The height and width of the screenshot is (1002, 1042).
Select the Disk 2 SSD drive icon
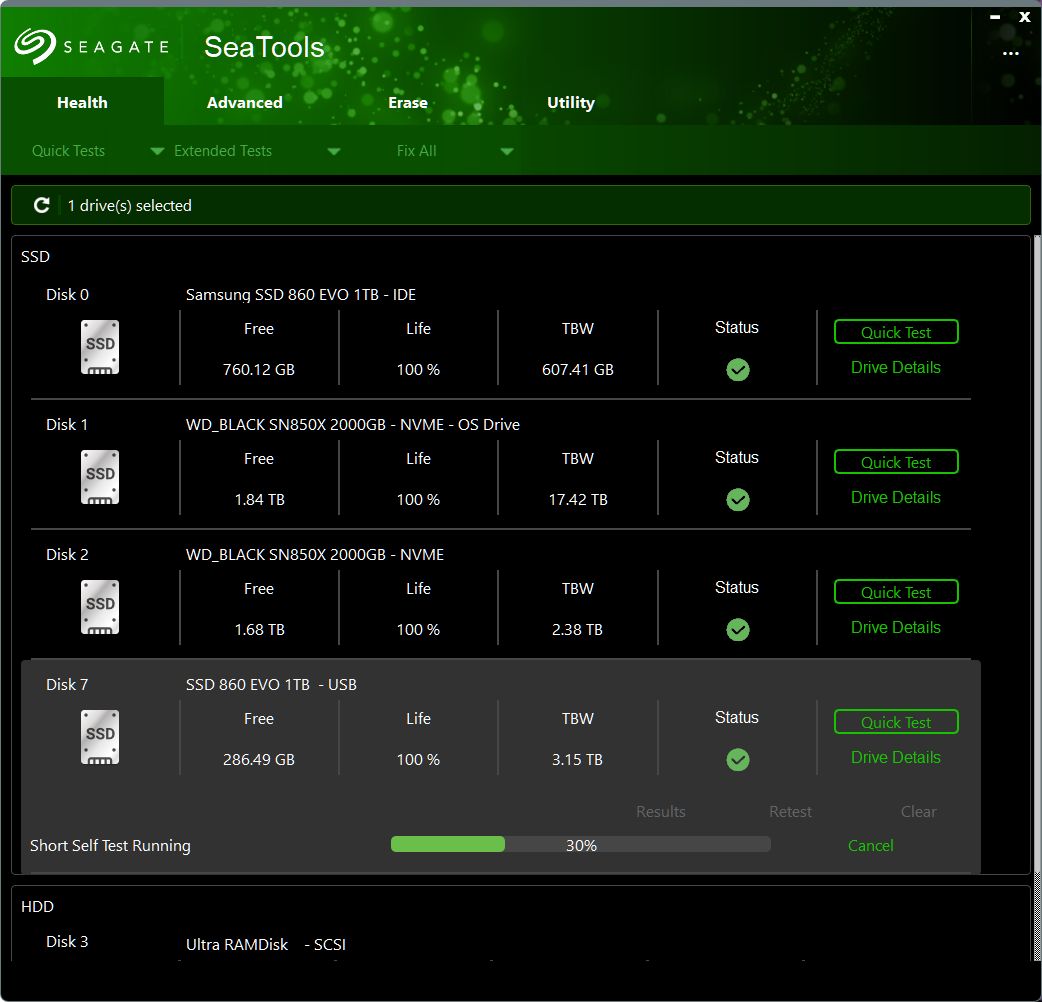click(x=100, y=608)
